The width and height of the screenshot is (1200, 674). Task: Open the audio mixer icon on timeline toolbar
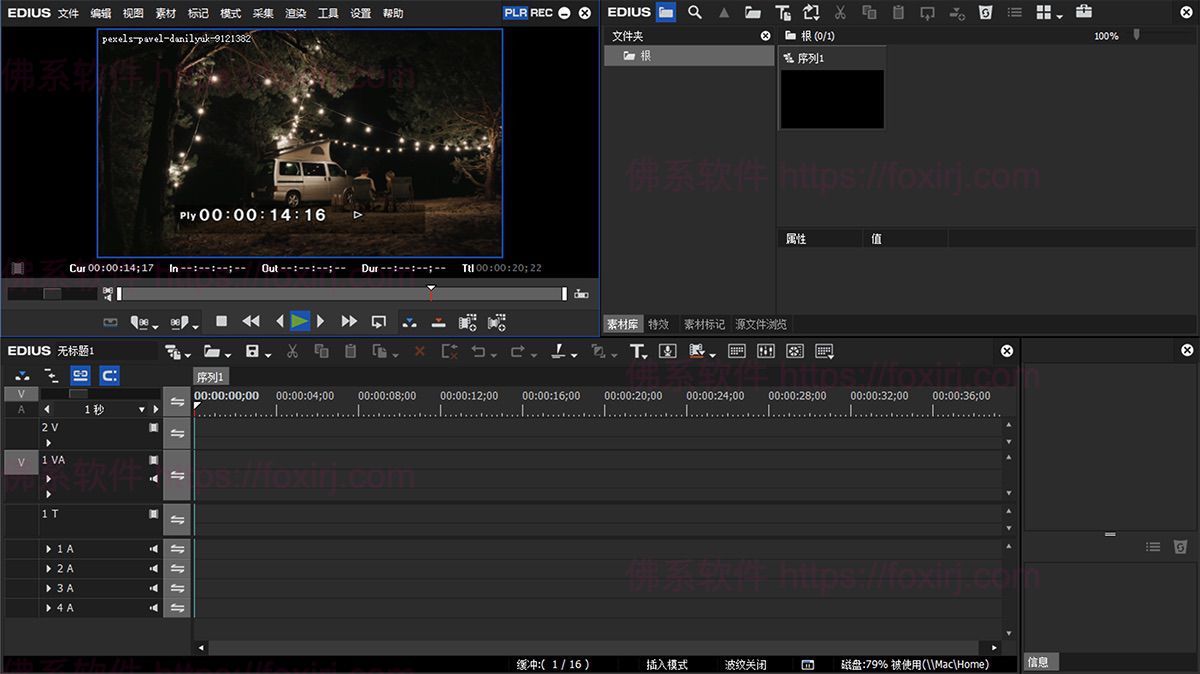tap(766, 351)
